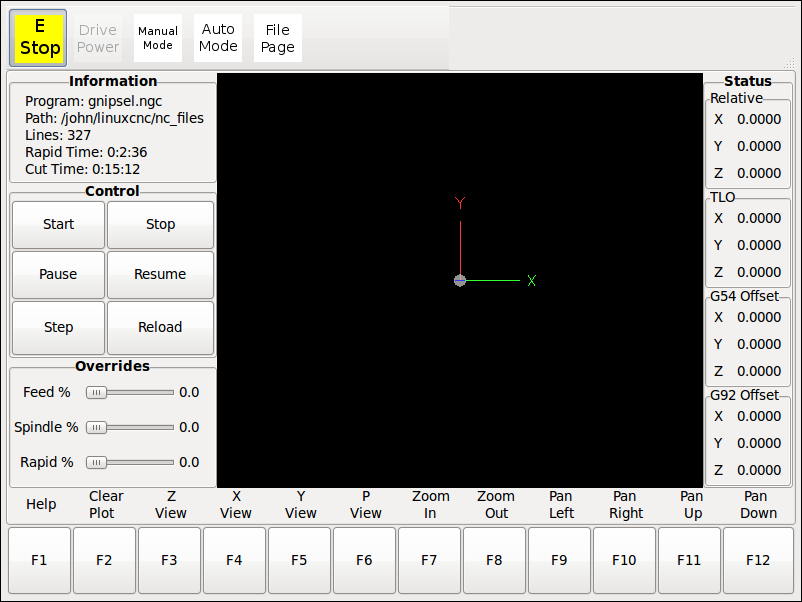Open the File Page
802x602 pixels.
coord(278,38)
